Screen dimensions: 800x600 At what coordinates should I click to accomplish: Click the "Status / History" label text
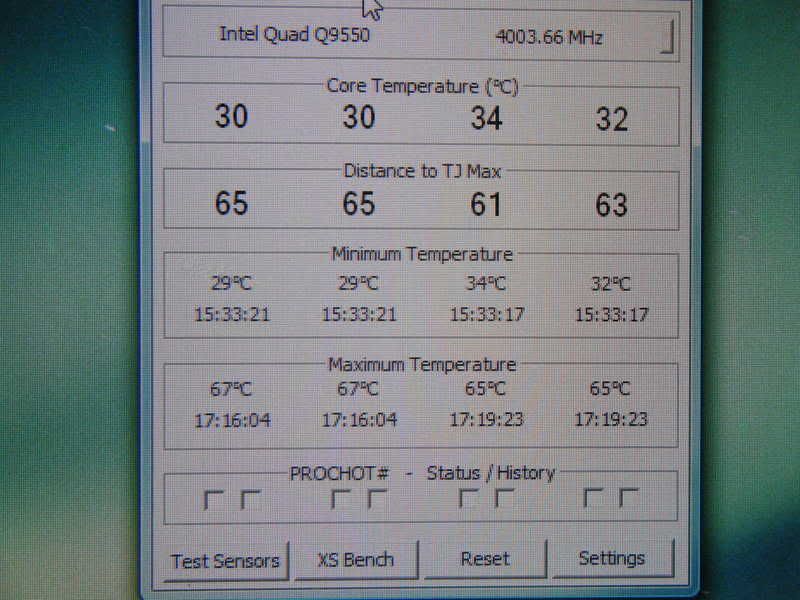coord(491,473)
